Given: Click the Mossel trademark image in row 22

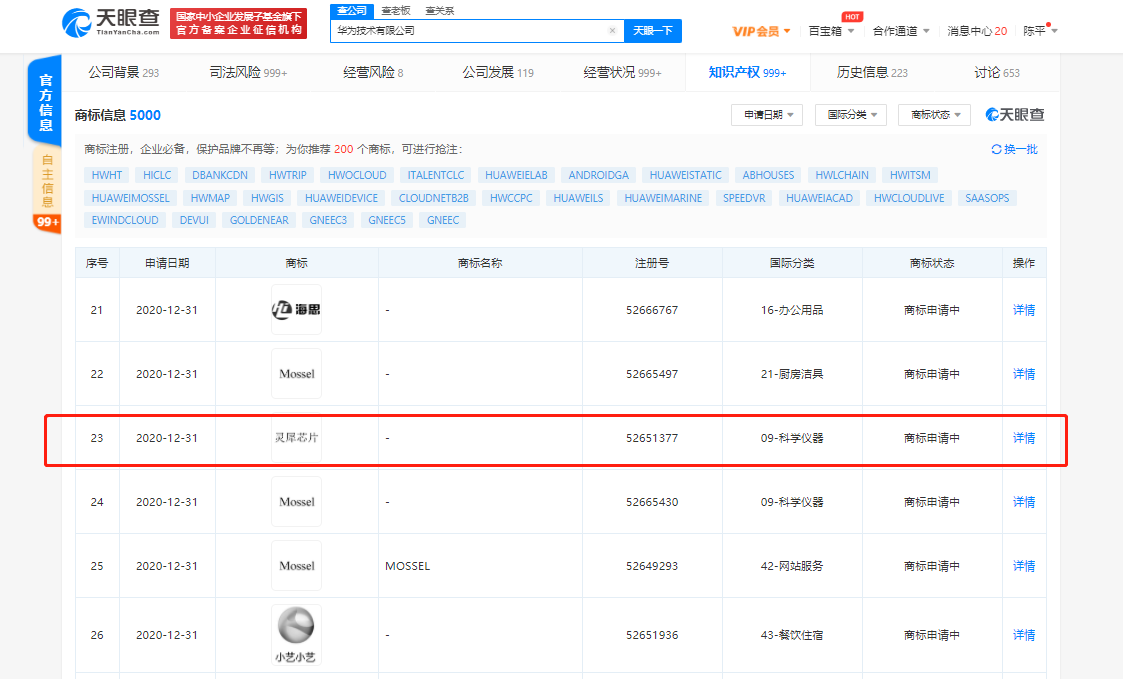Looking at the screenshot, I should (296, 373).
